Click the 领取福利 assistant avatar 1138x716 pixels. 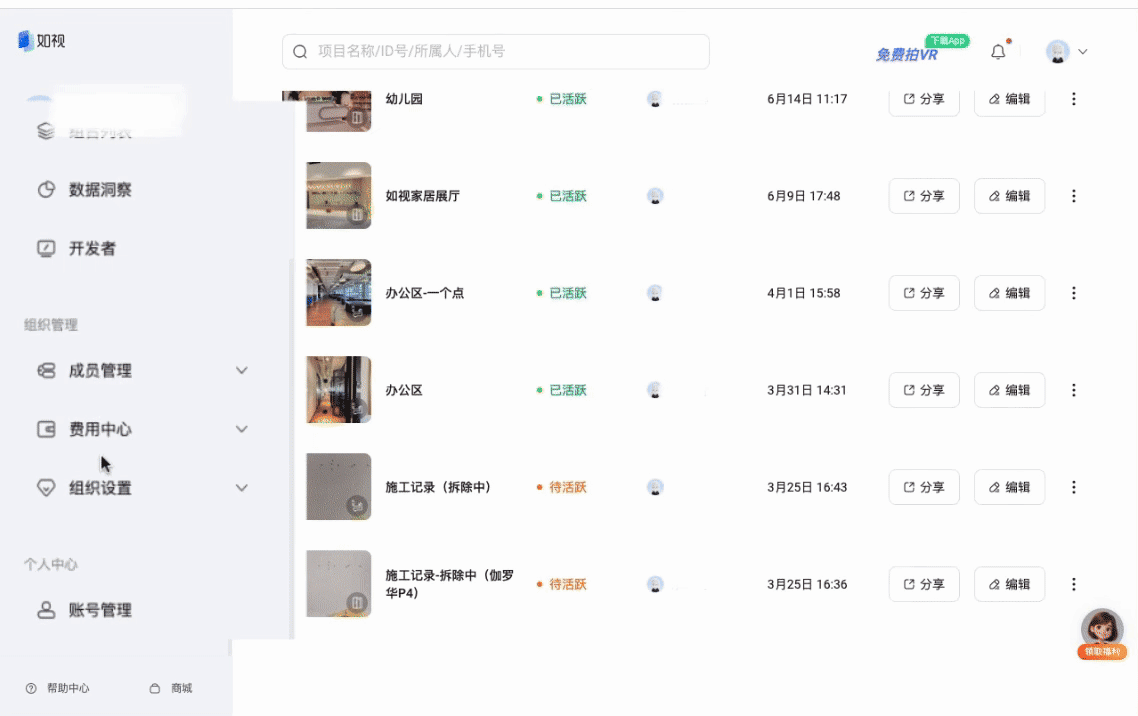(1102, 634)
